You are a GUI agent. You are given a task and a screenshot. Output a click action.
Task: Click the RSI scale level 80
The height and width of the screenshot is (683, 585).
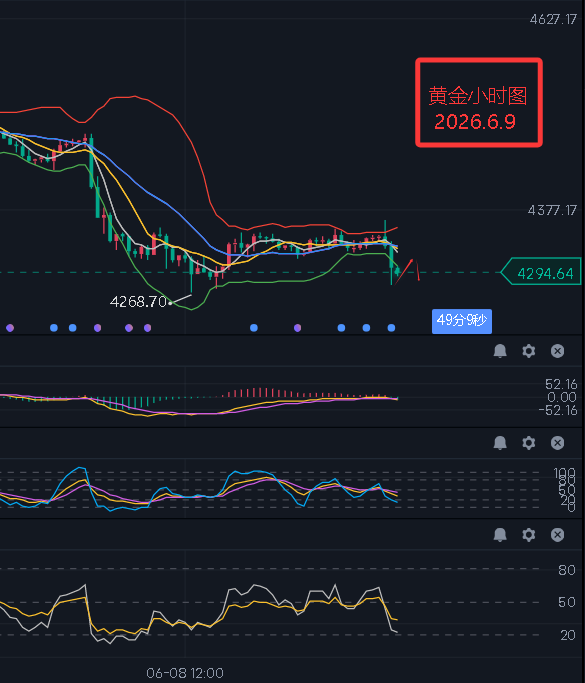click(567, 570)
